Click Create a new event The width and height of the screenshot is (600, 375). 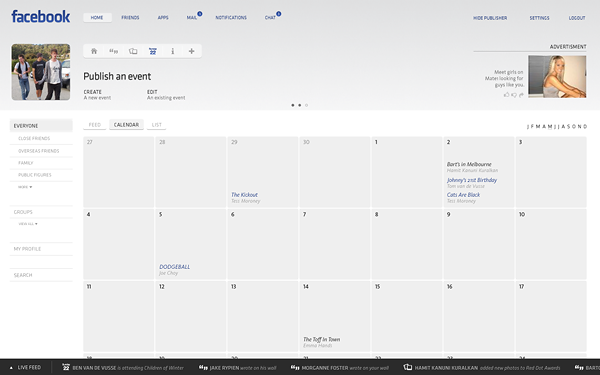point(97,95)
